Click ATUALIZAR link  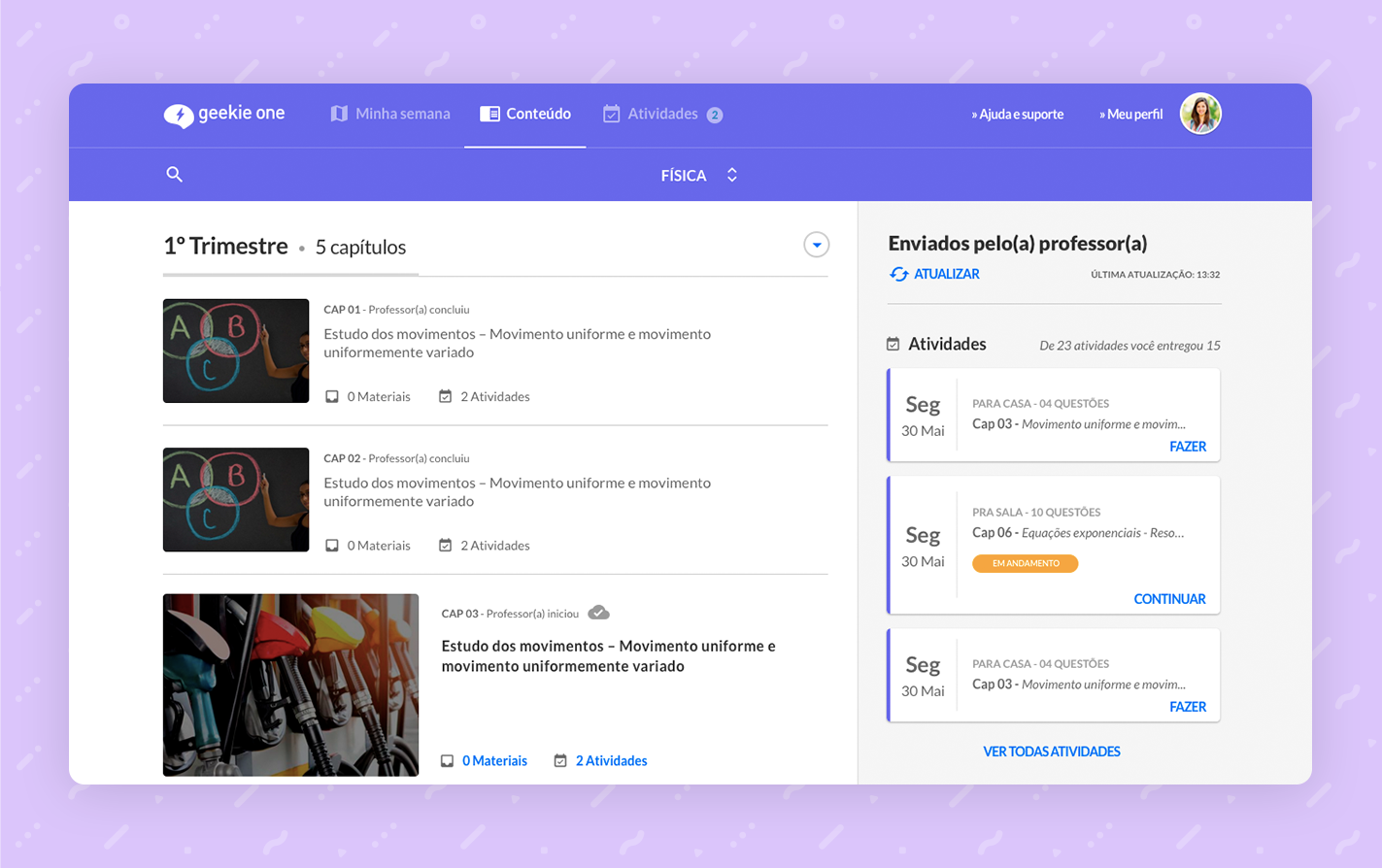coord(946,275)
